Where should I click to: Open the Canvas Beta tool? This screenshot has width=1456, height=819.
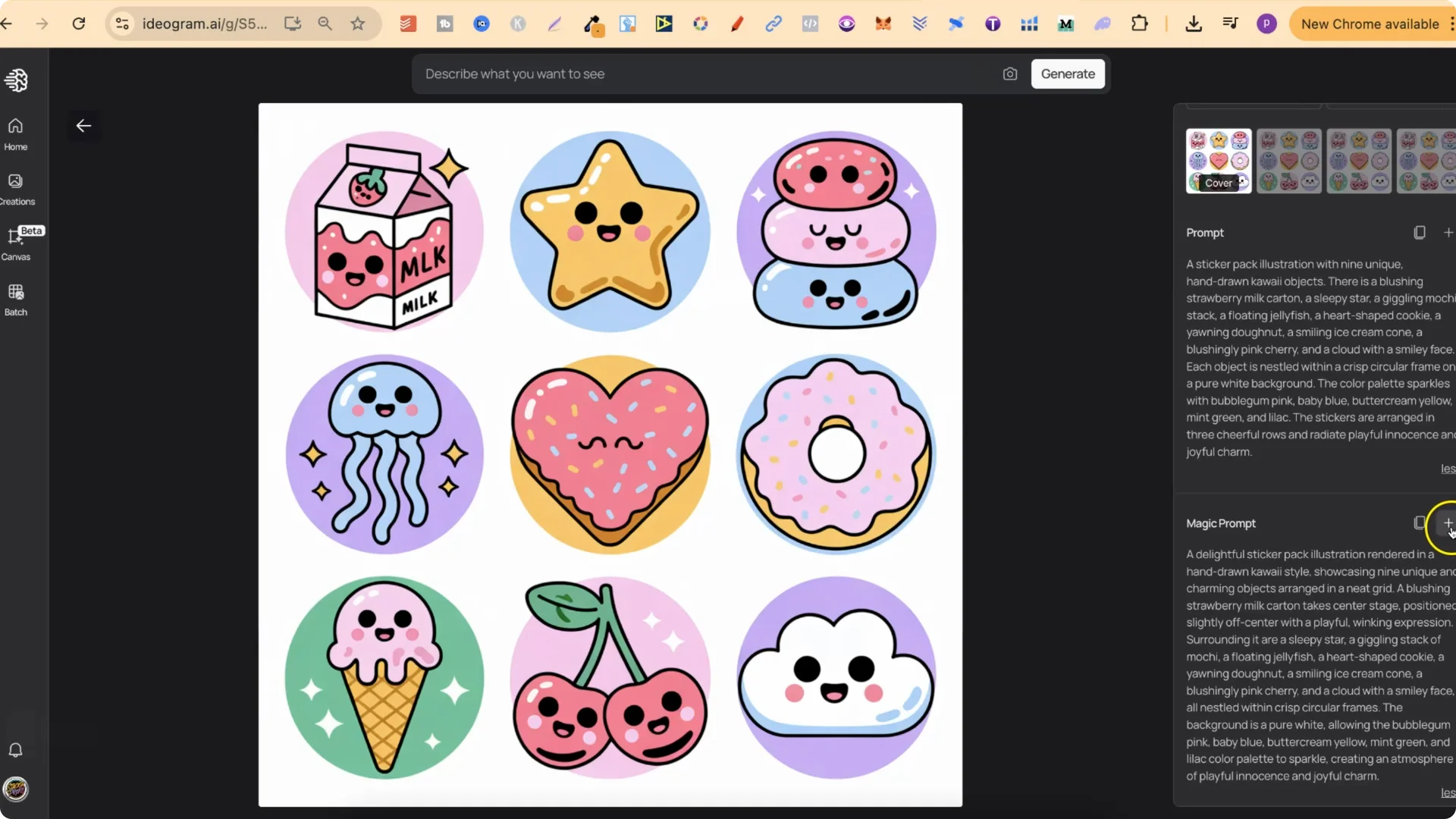point(16,243)
